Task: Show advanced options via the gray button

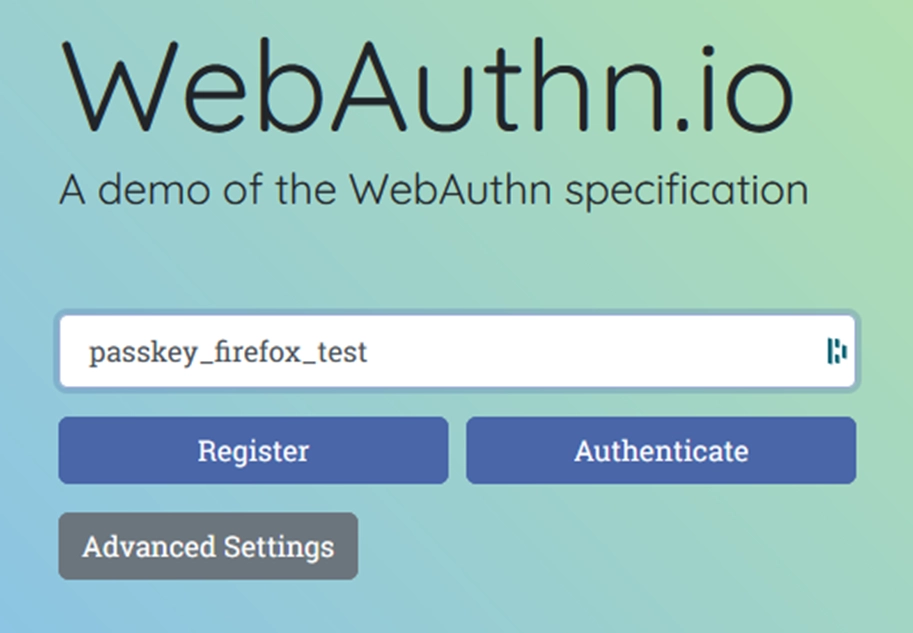Action: pyautogui.click(x=208, y=547)
